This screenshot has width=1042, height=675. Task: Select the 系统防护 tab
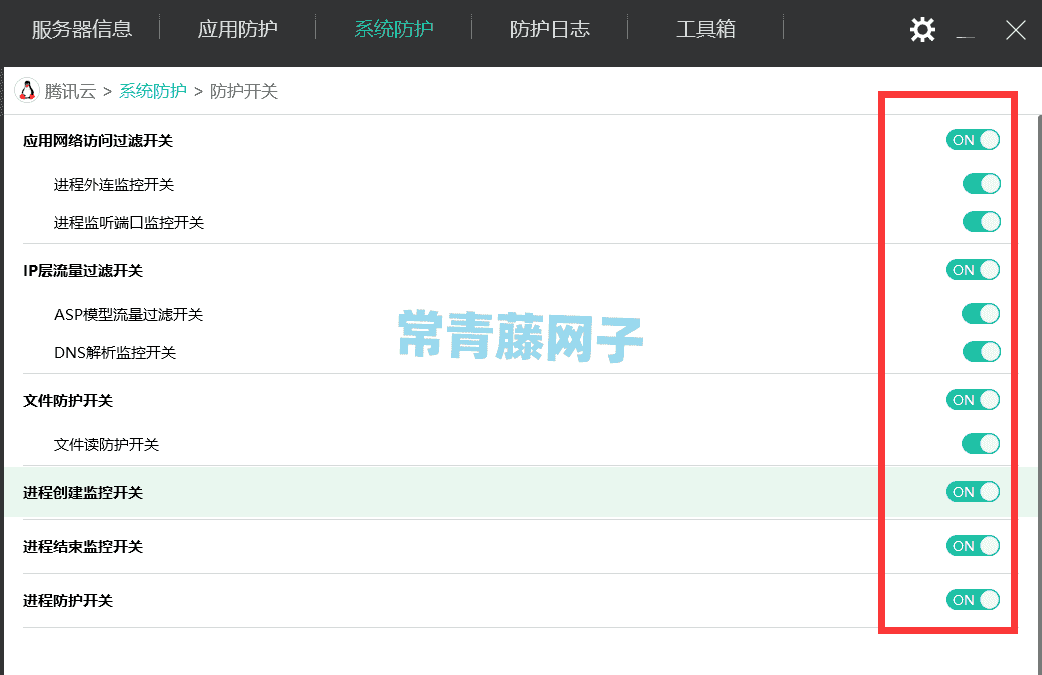[x=393, y=29]
